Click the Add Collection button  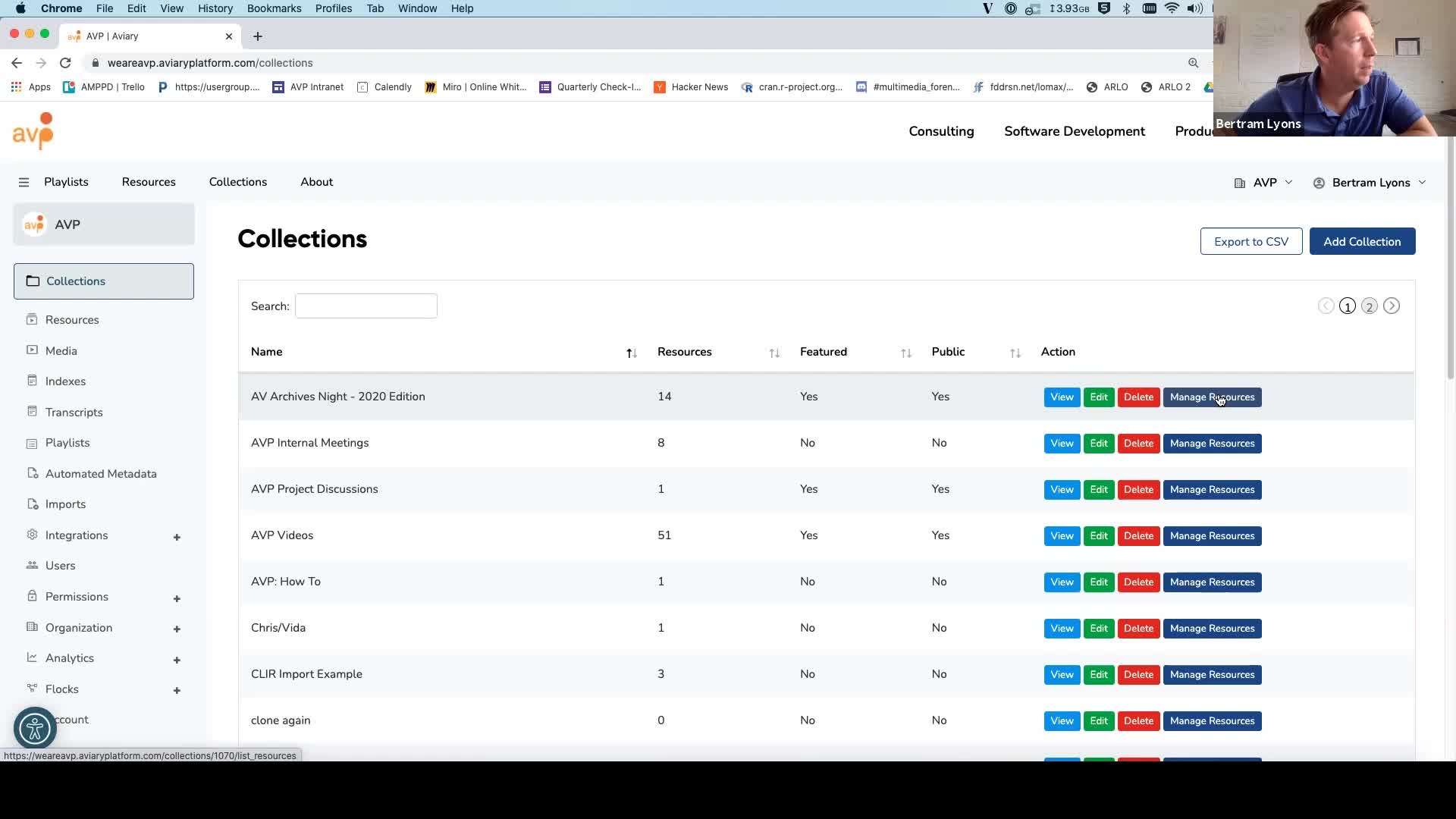tap(1362, 241)
